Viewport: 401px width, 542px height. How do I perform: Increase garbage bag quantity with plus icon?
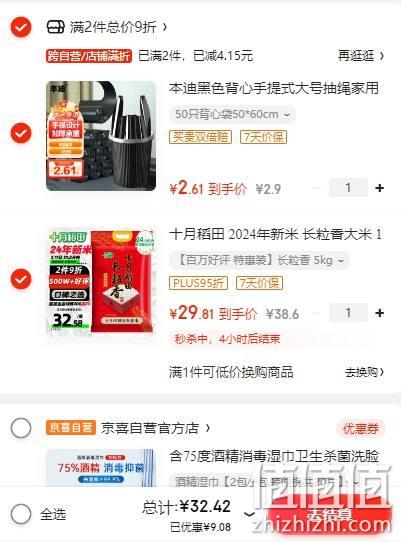click(x=380, y=188)
